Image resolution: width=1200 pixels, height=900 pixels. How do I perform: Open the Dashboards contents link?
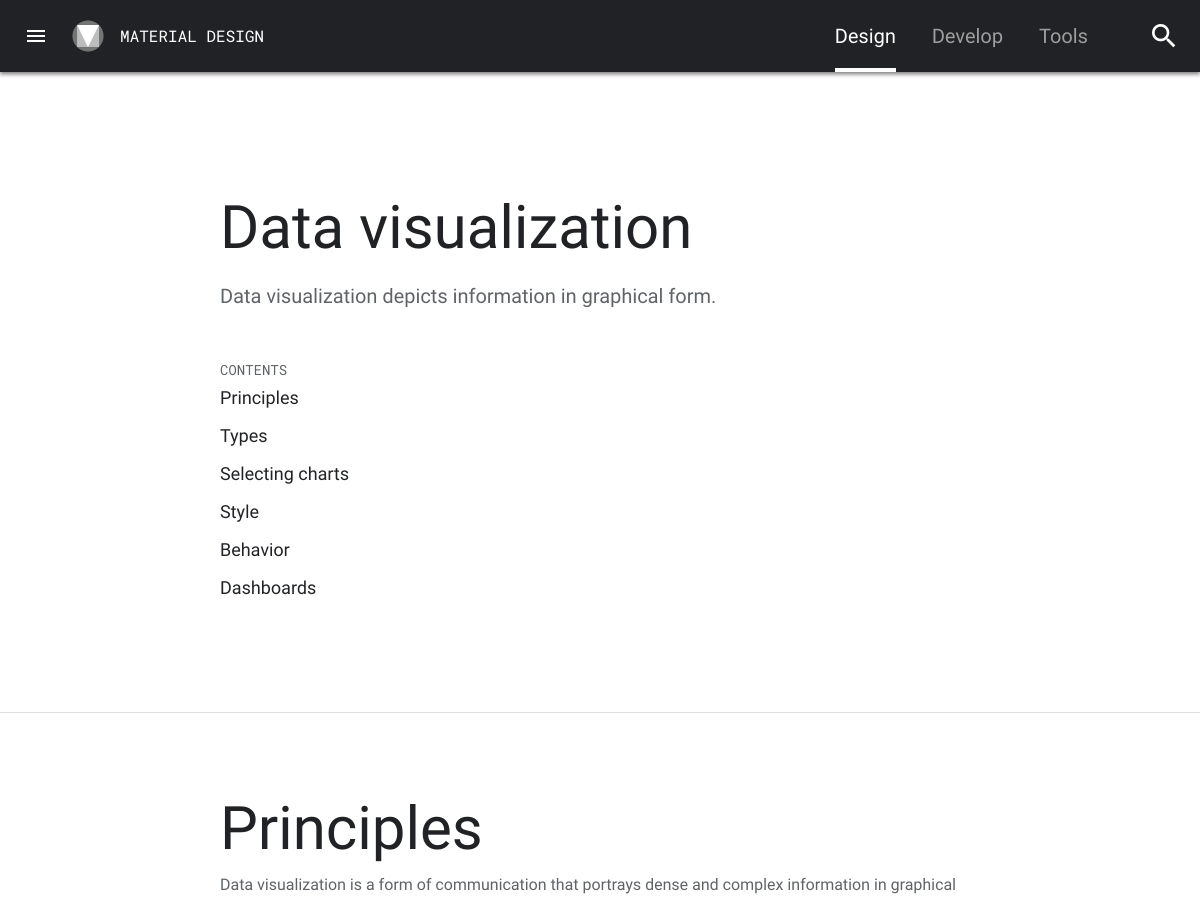coord(267,588)
